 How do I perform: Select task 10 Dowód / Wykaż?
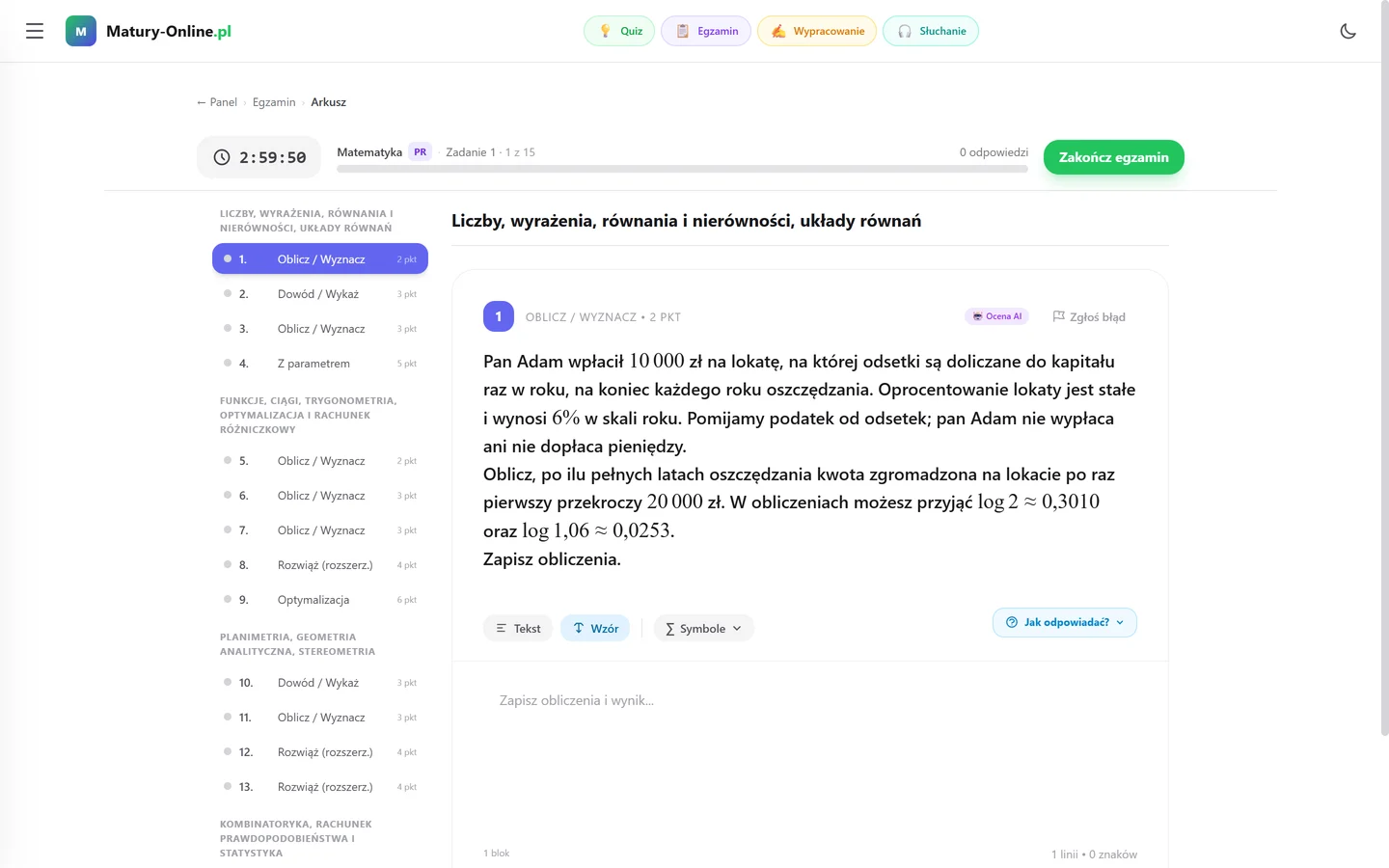(320, 683)
